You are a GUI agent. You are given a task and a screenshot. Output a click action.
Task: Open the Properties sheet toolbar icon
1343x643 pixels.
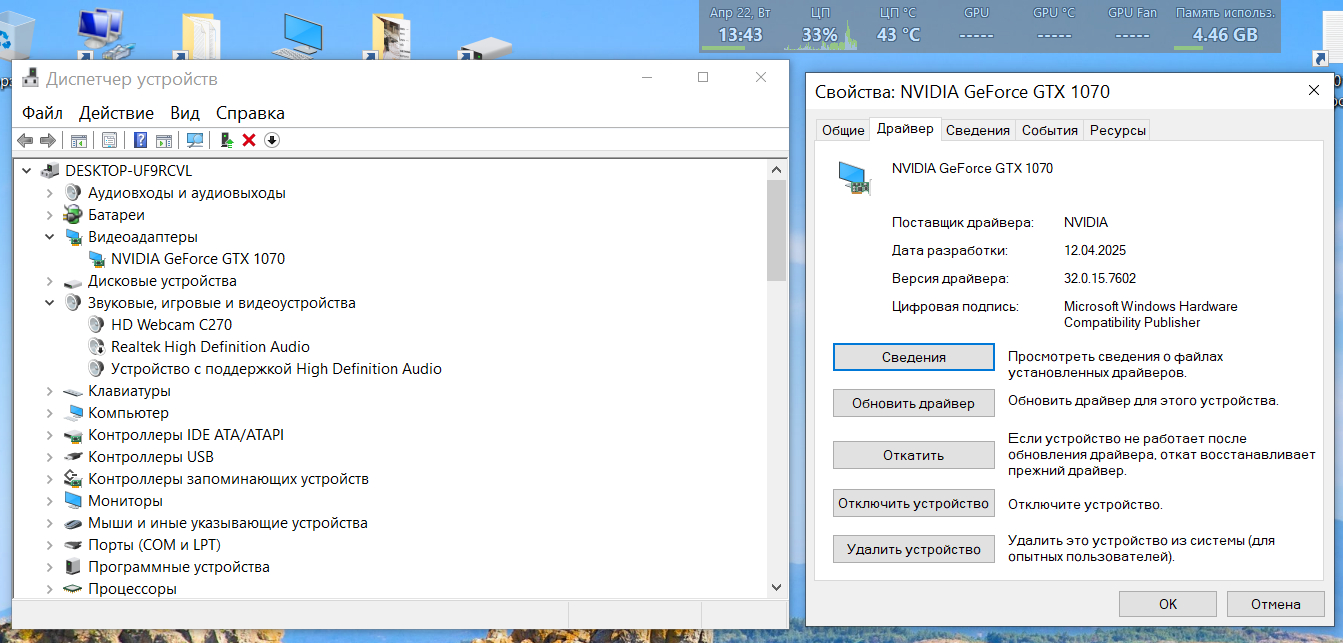(110, 140)
